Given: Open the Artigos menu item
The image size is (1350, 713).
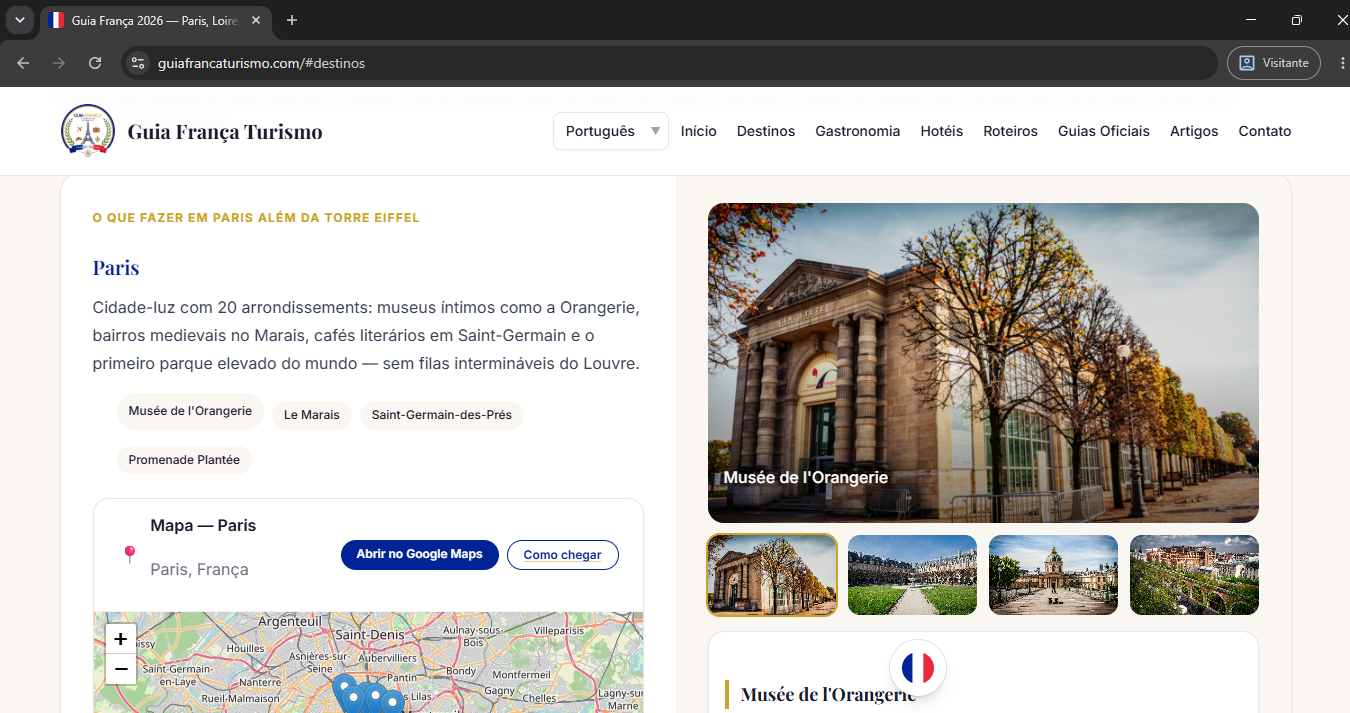Looking at the screenshot, I should click(x=1194, y=131).
